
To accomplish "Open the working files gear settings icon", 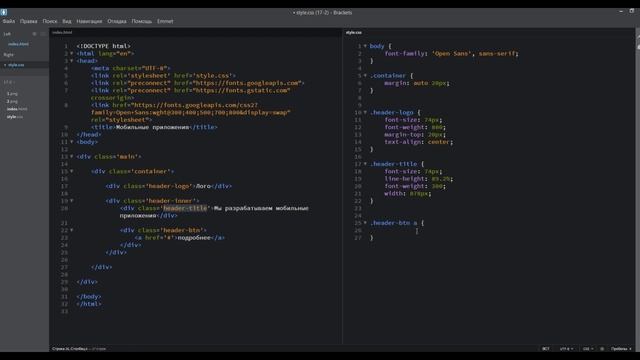I will (35, 34).
